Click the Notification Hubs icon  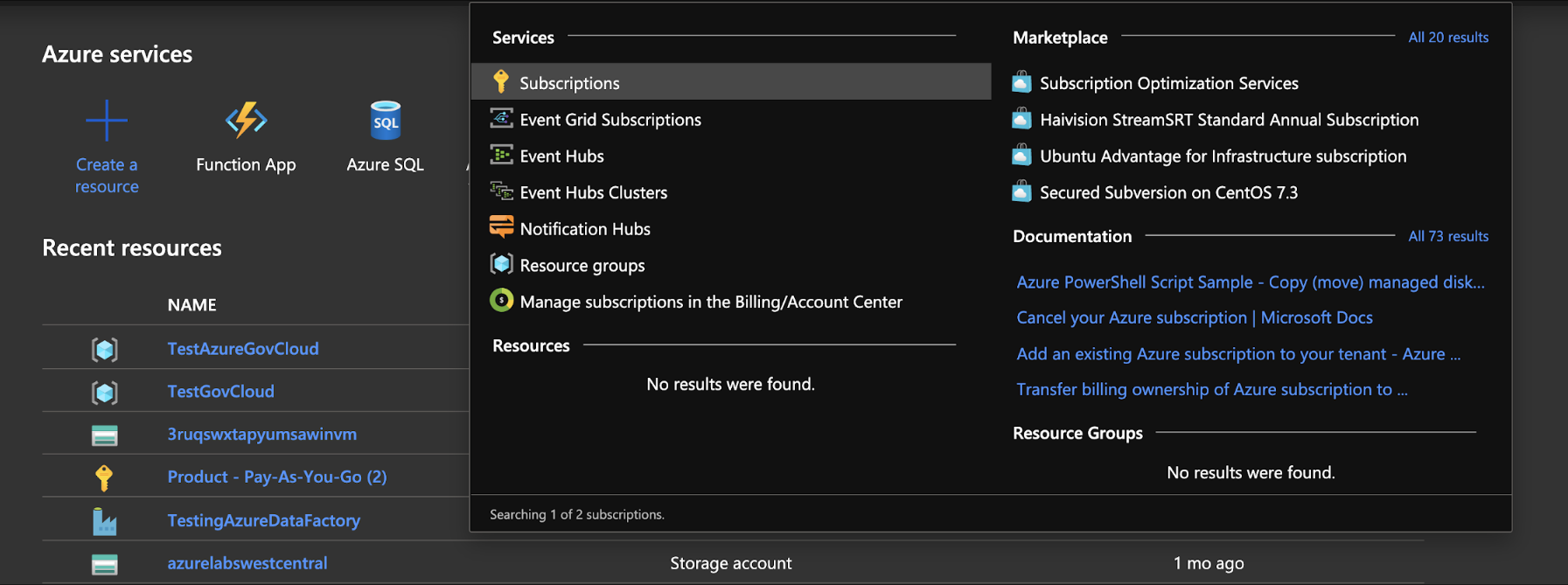(501, 228)
